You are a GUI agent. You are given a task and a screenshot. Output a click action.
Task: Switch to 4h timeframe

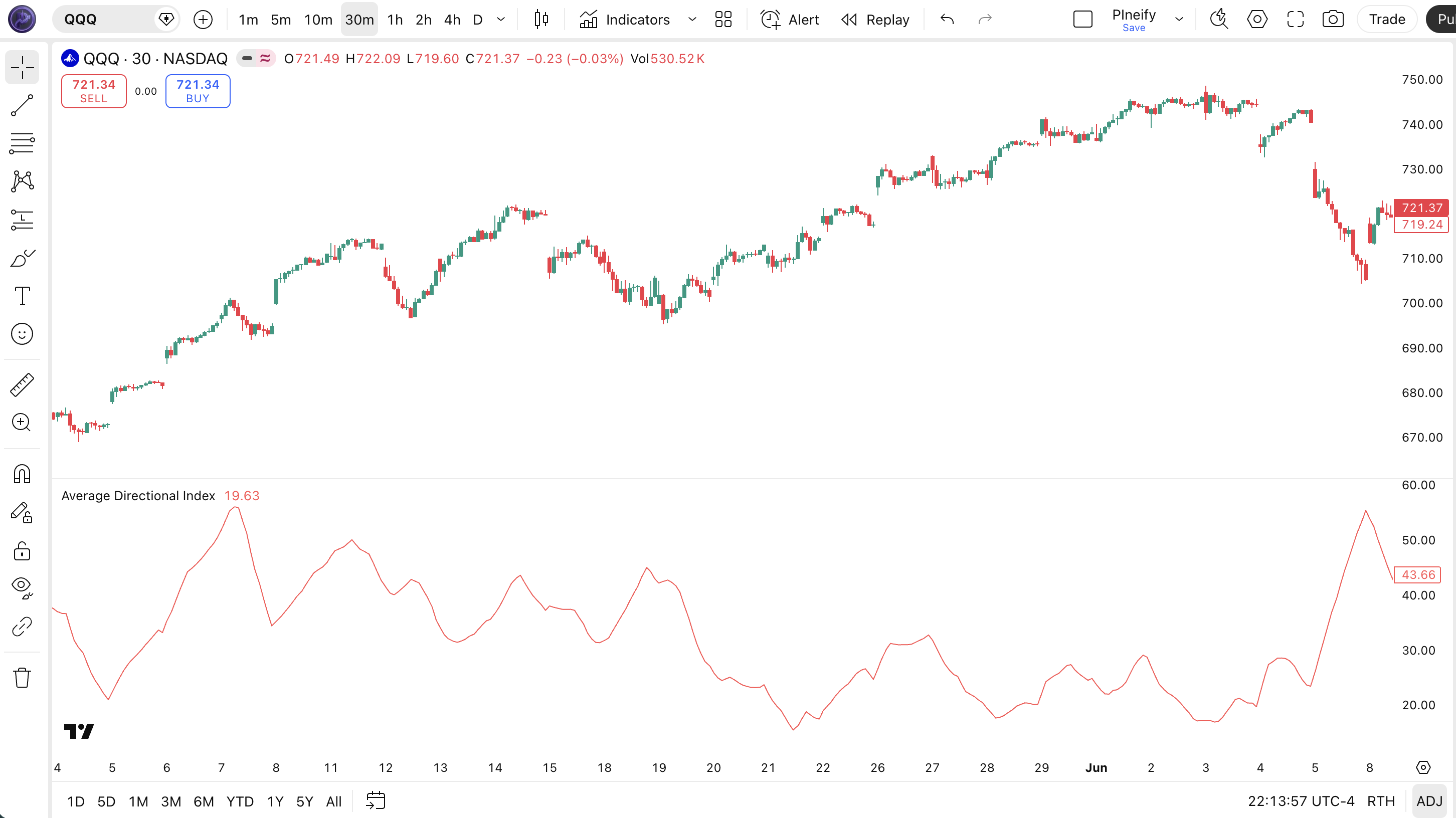452,19
